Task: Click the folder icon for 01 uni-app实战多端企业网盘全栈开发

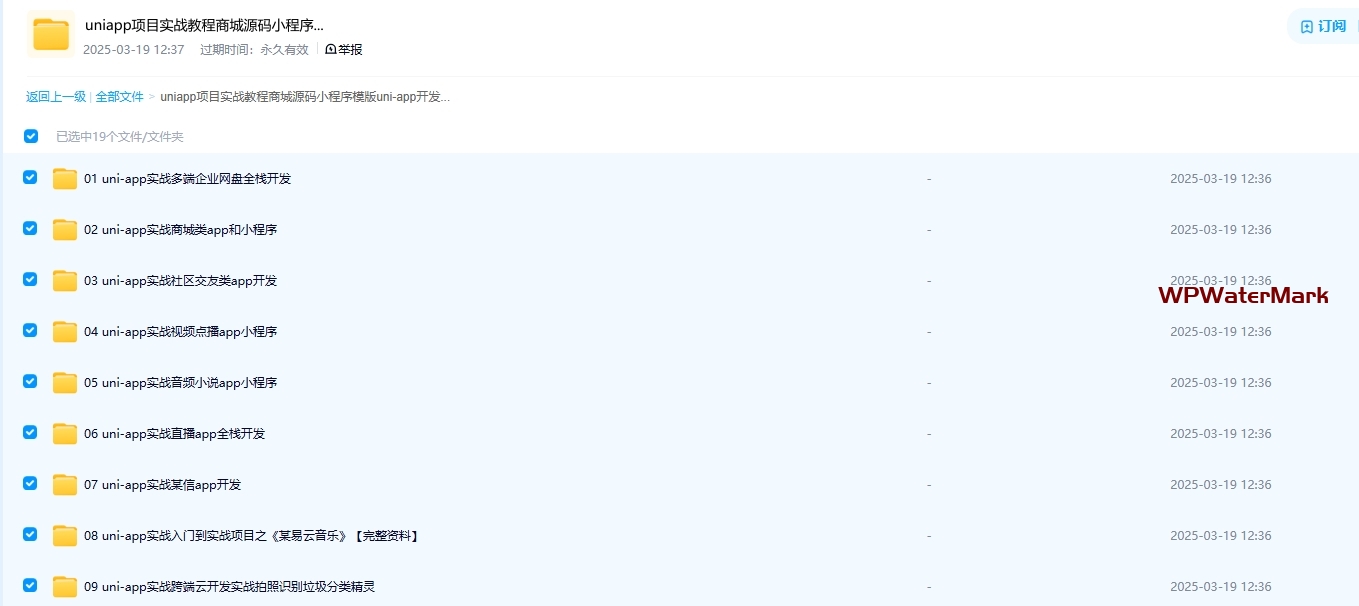Action: tap(65, 179)
